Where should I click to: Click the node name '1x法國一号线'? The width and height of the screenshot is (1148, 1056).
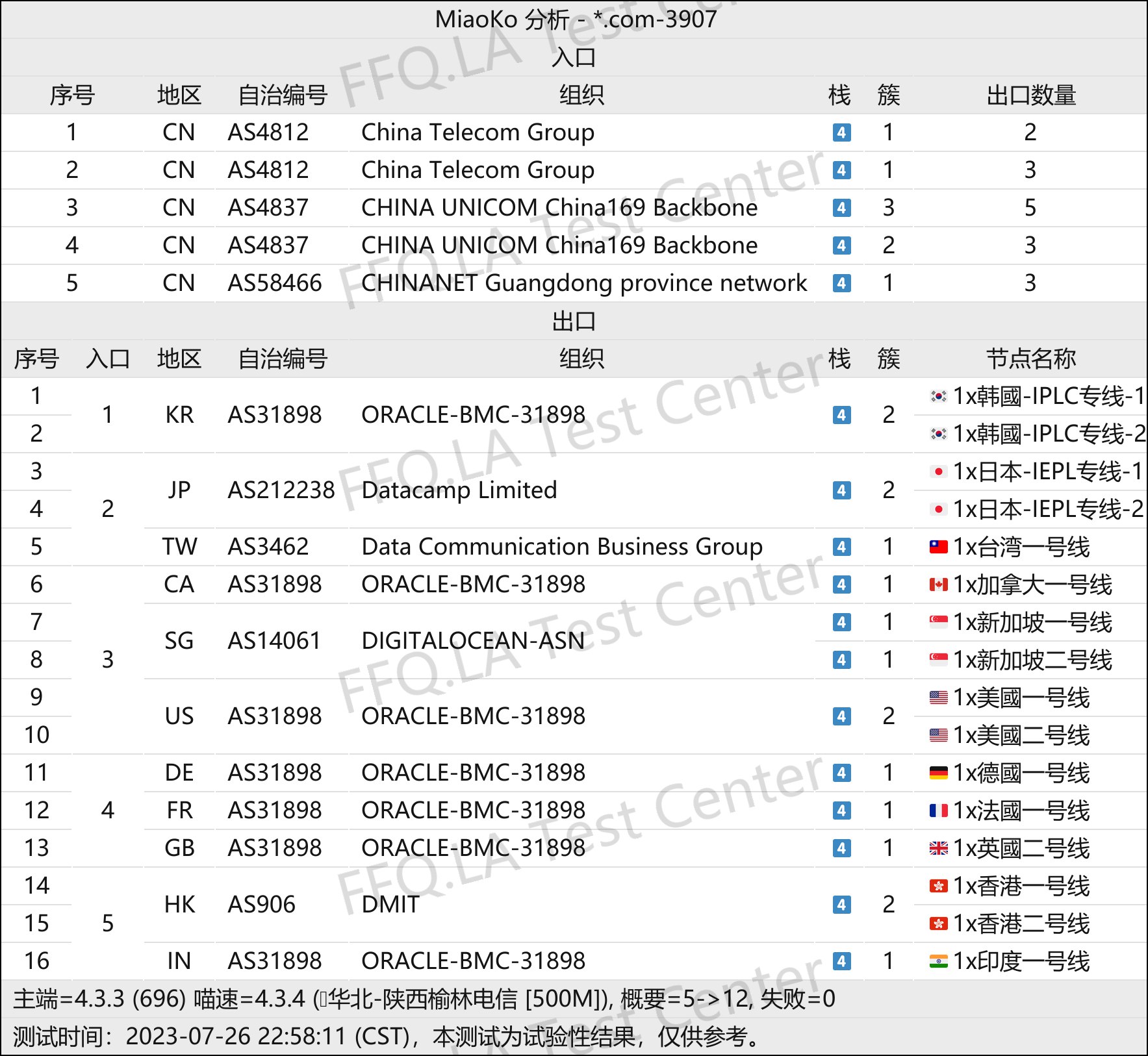tap(1021, 811)
